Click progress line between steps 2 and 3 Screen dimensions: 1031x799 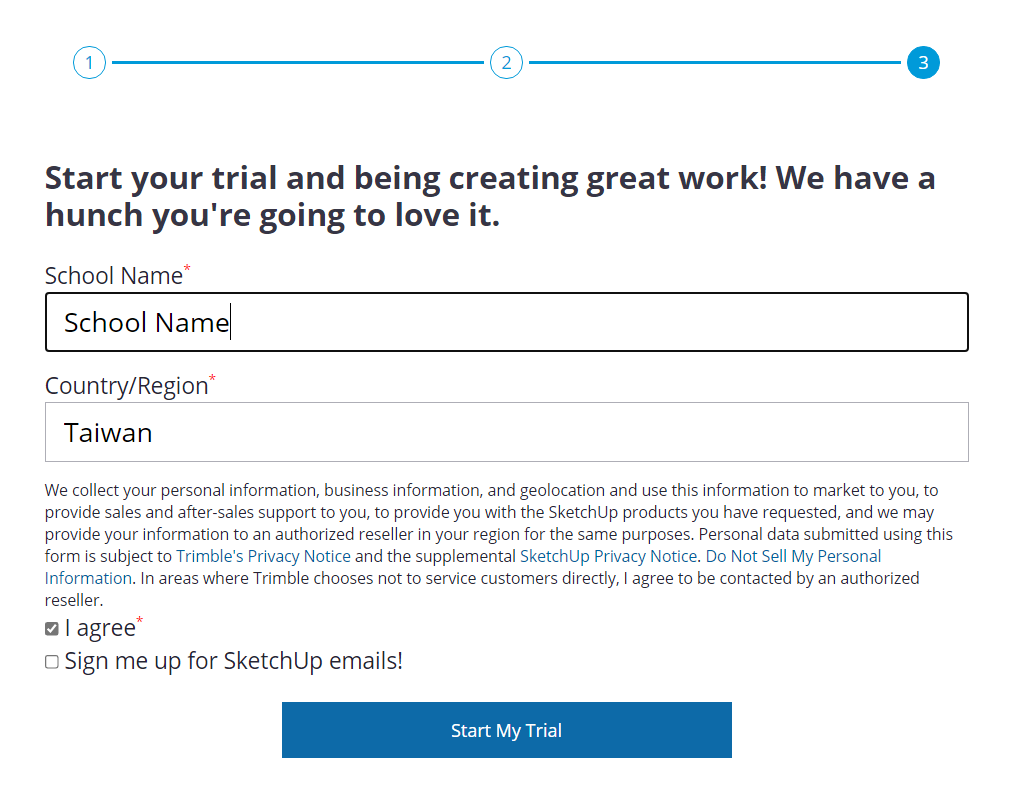click(715, 62)
